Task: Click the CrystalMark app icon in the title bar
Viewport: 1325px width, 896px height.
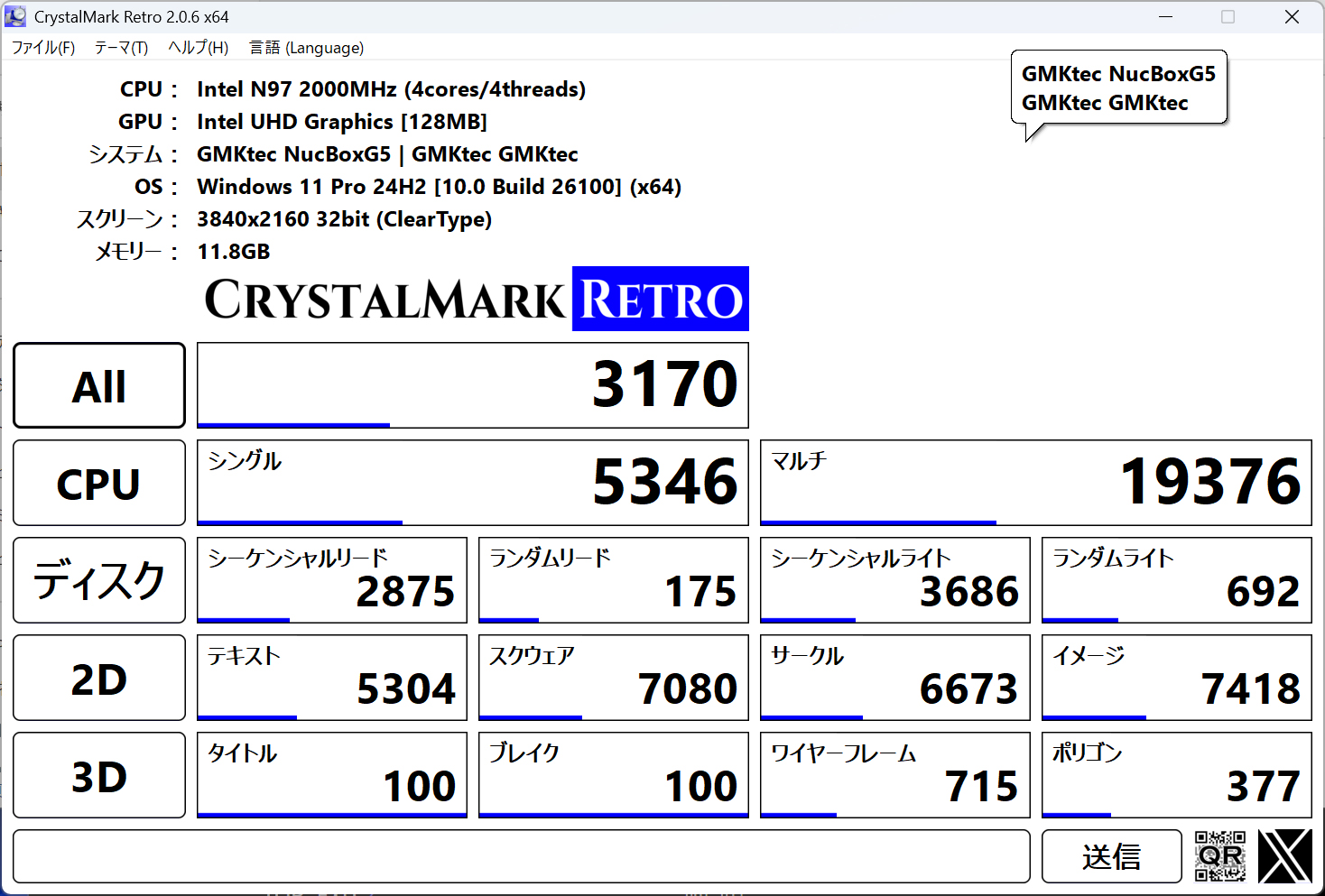Action: (x=14, y=15)
